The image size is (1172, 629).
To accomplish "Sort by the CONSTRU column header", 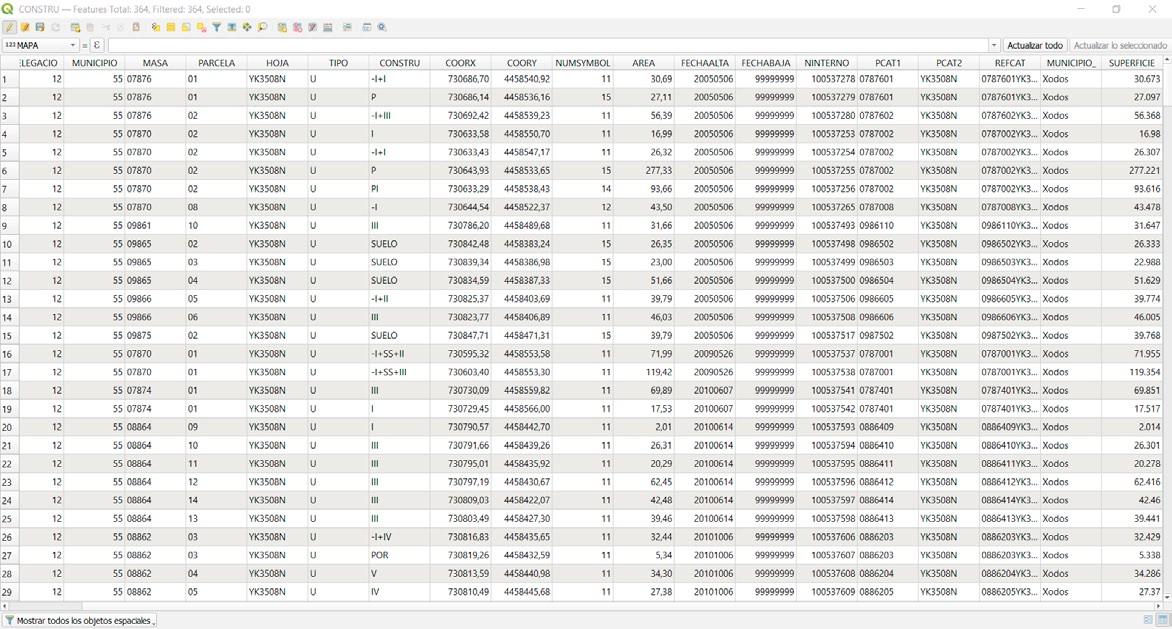I will click(x=399, y=63).
